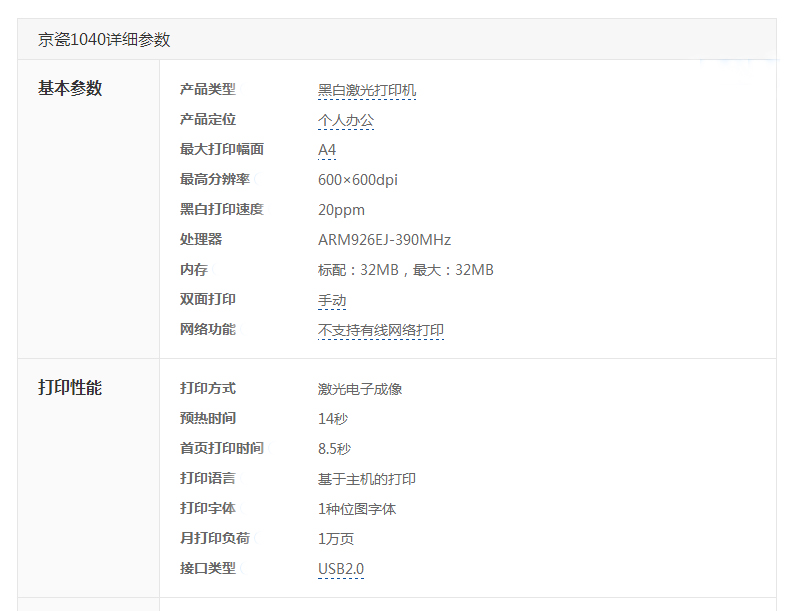Screen dimensions: 790x611
Task: Click the 首页打印时间 label
Action: pos(222,448)
